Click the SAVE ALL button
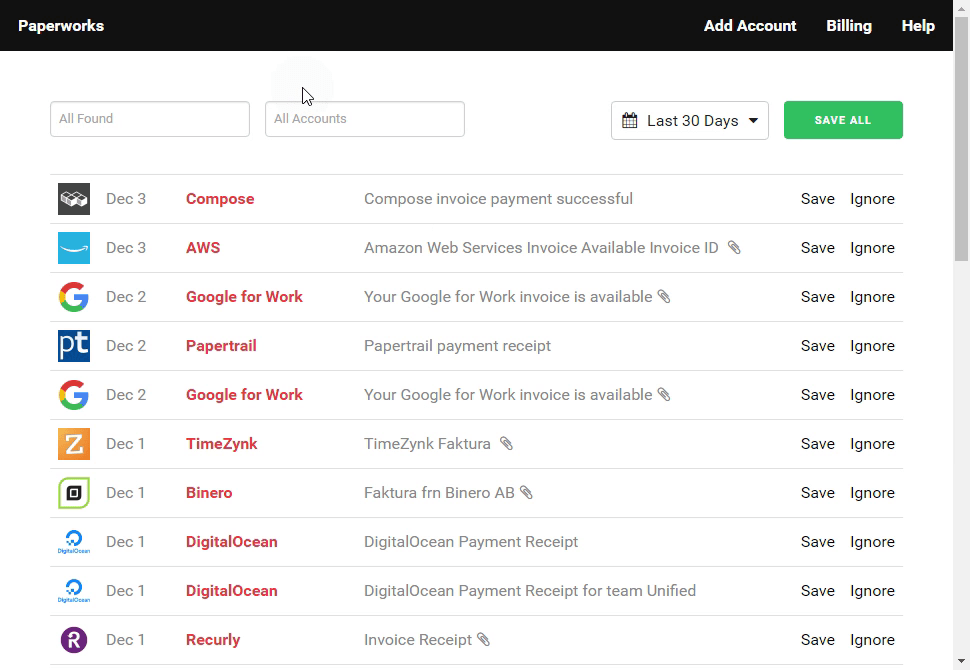Screen dimensions: 970x670 (x=843, y=119)
